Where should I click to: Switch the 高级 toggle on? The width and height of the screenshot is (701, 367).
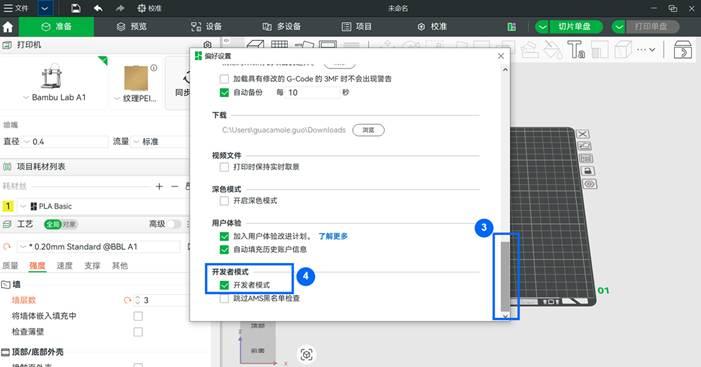point(174,224)
